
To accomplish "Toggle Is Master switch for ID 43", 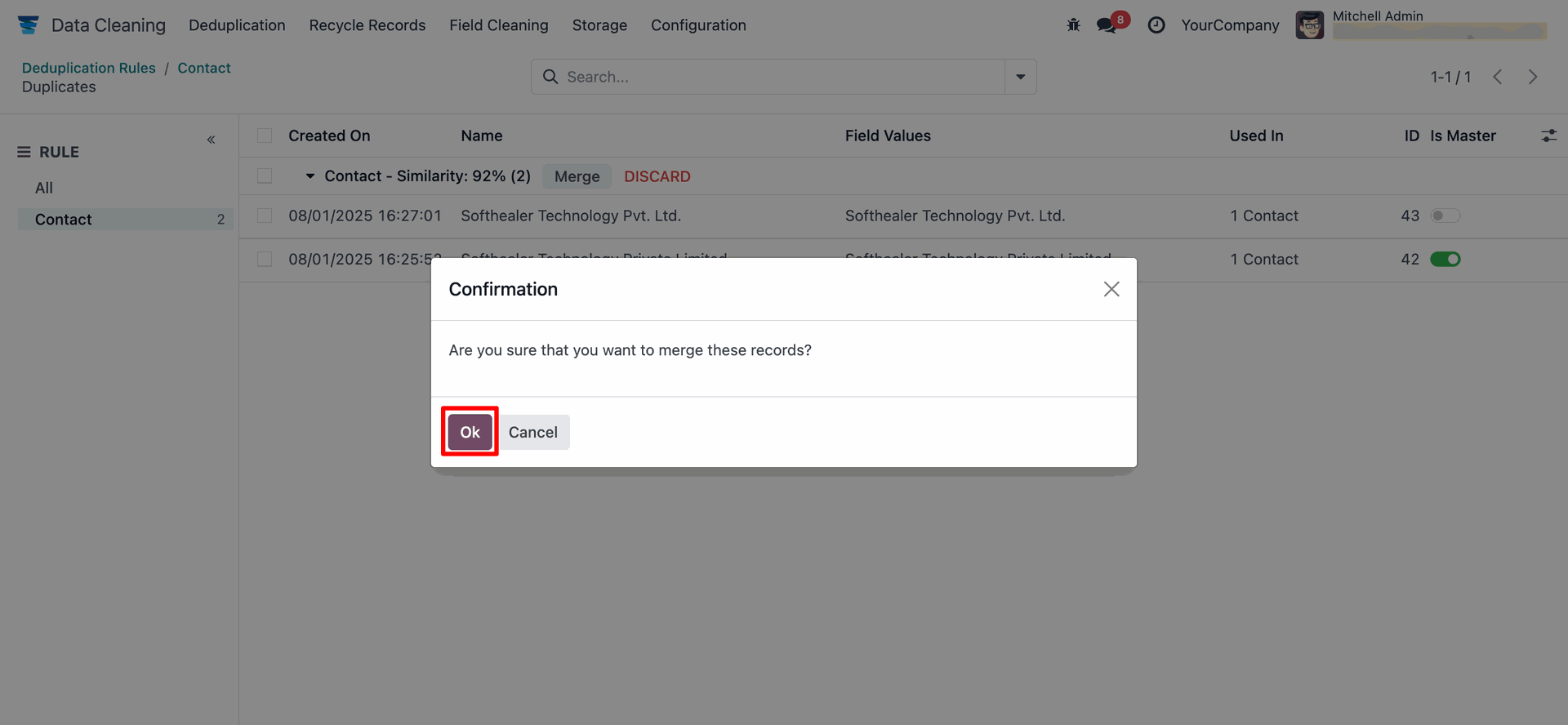I will [1445, 216].
